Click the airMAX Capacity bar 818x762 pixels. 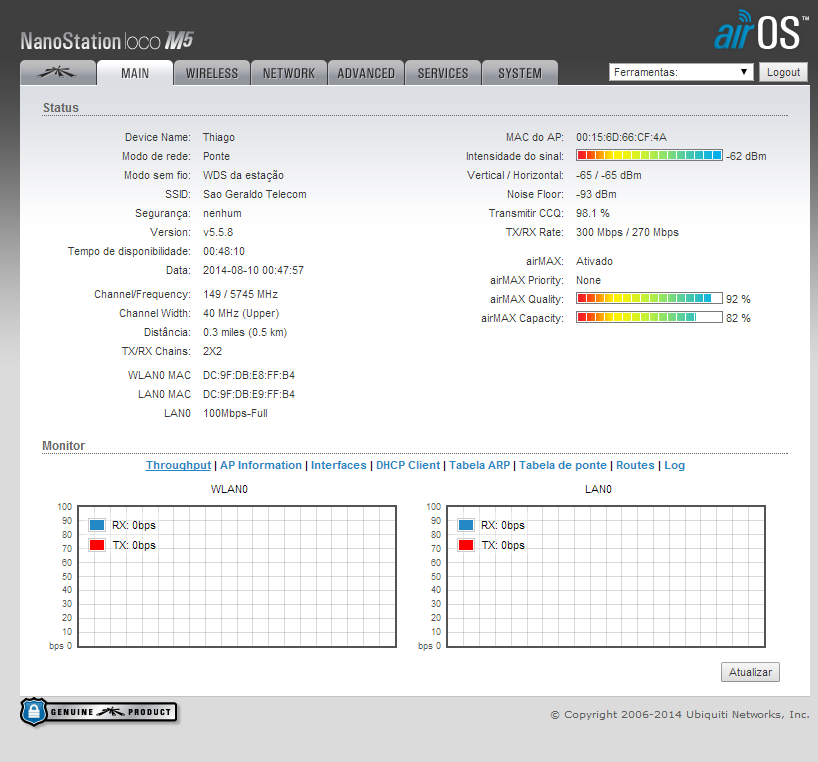(x=649, y=317)
